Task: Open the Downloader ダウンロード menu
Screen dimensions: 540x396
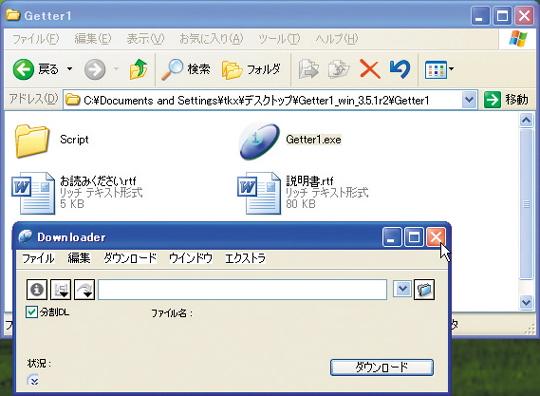Action: click(130, 258)
